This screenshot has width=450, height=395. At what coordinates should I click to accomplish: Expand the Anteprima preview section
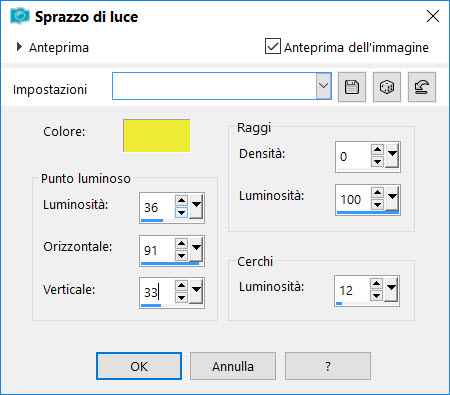pos(19,47)
